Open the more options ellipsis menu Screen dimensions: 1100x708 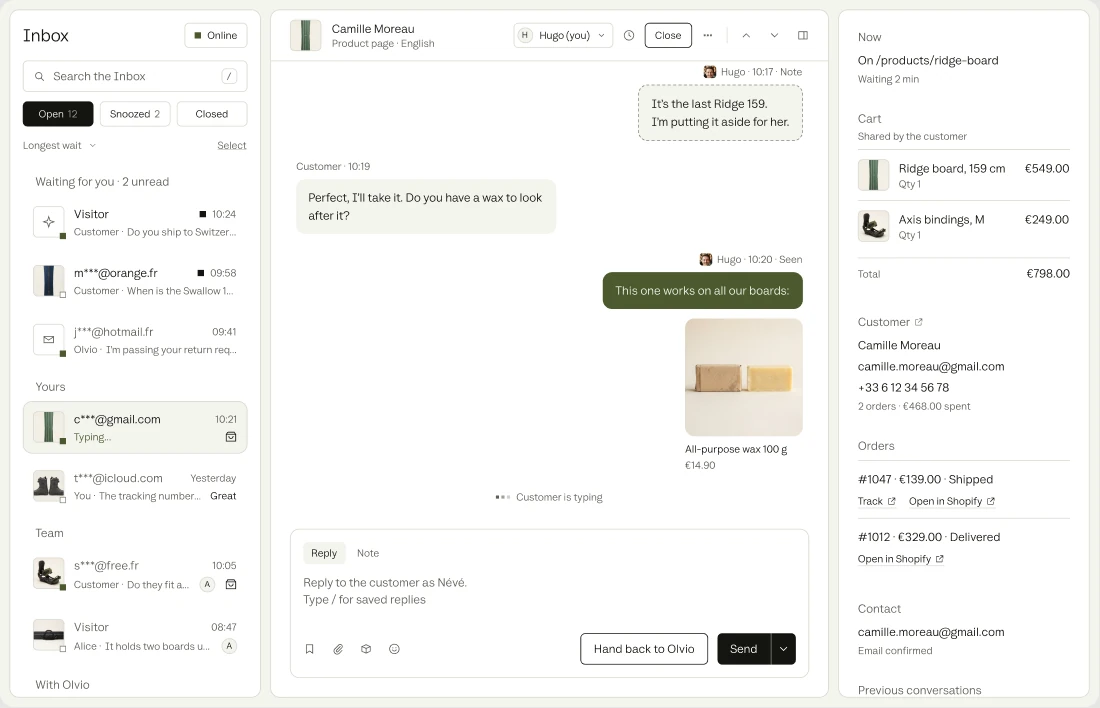click(708, 35)
